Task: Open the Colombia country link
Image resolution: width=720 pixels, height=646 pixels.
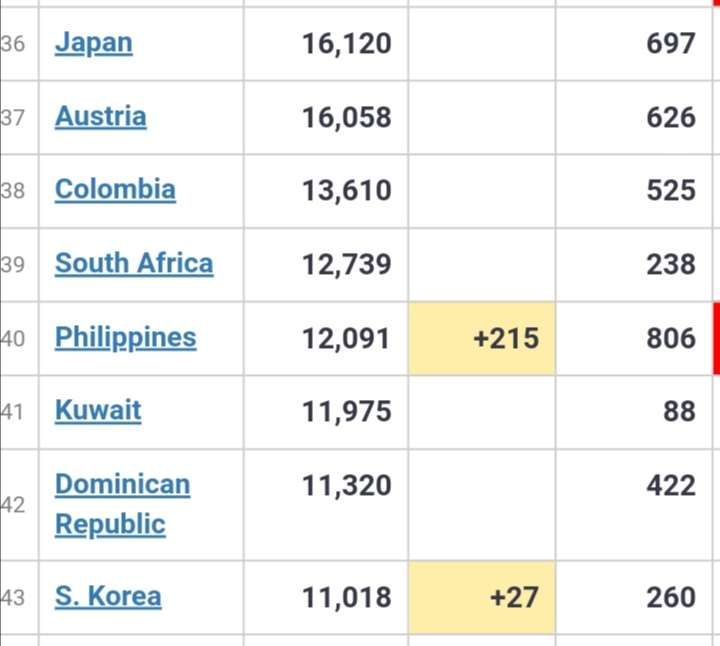Action: pyautogui.click(x=115, y=189)
